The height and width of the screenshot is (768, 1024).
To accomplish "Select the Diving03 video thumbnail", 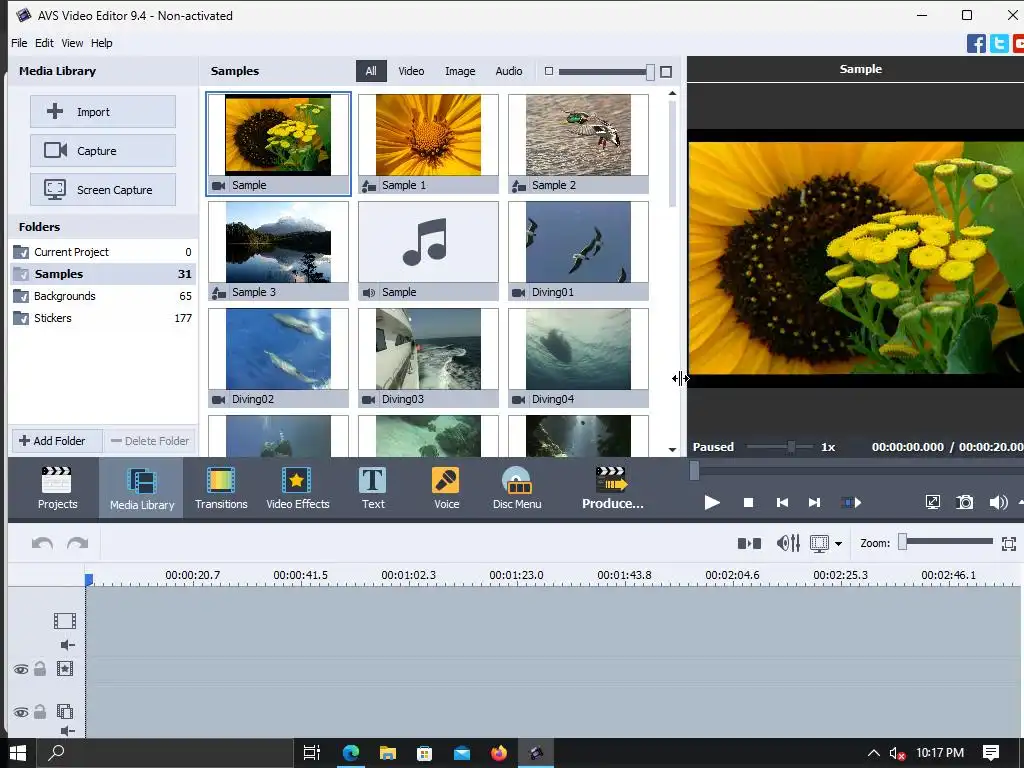I will (x=428, y=357).
